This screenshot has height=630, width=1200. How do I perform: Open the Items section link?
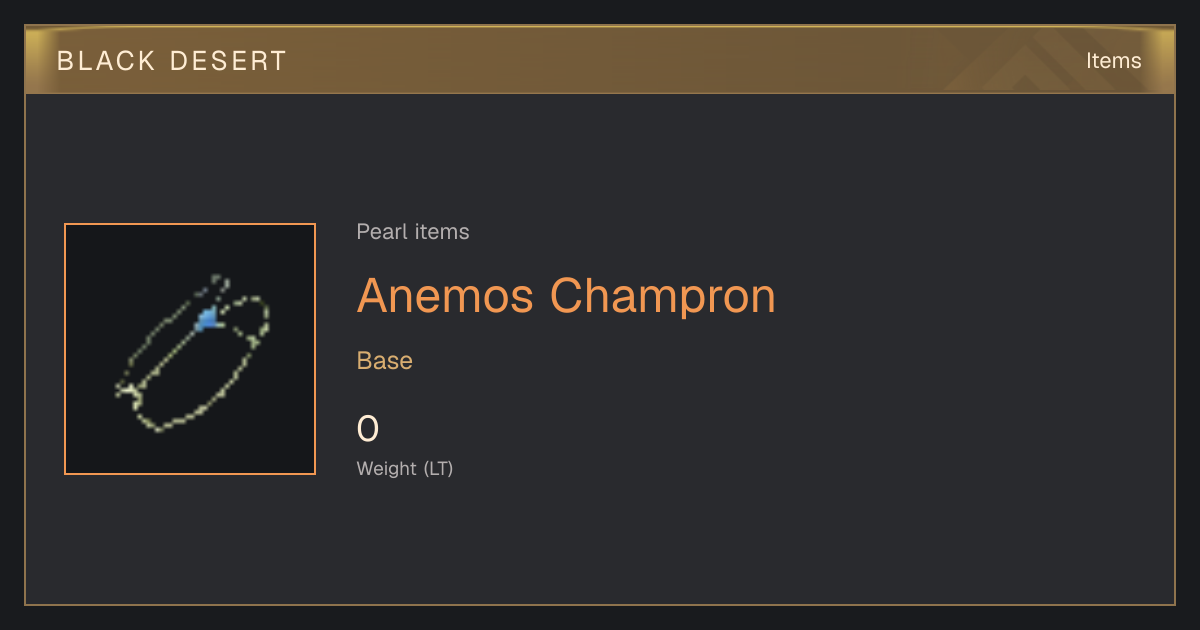(x=1113, y=60)
